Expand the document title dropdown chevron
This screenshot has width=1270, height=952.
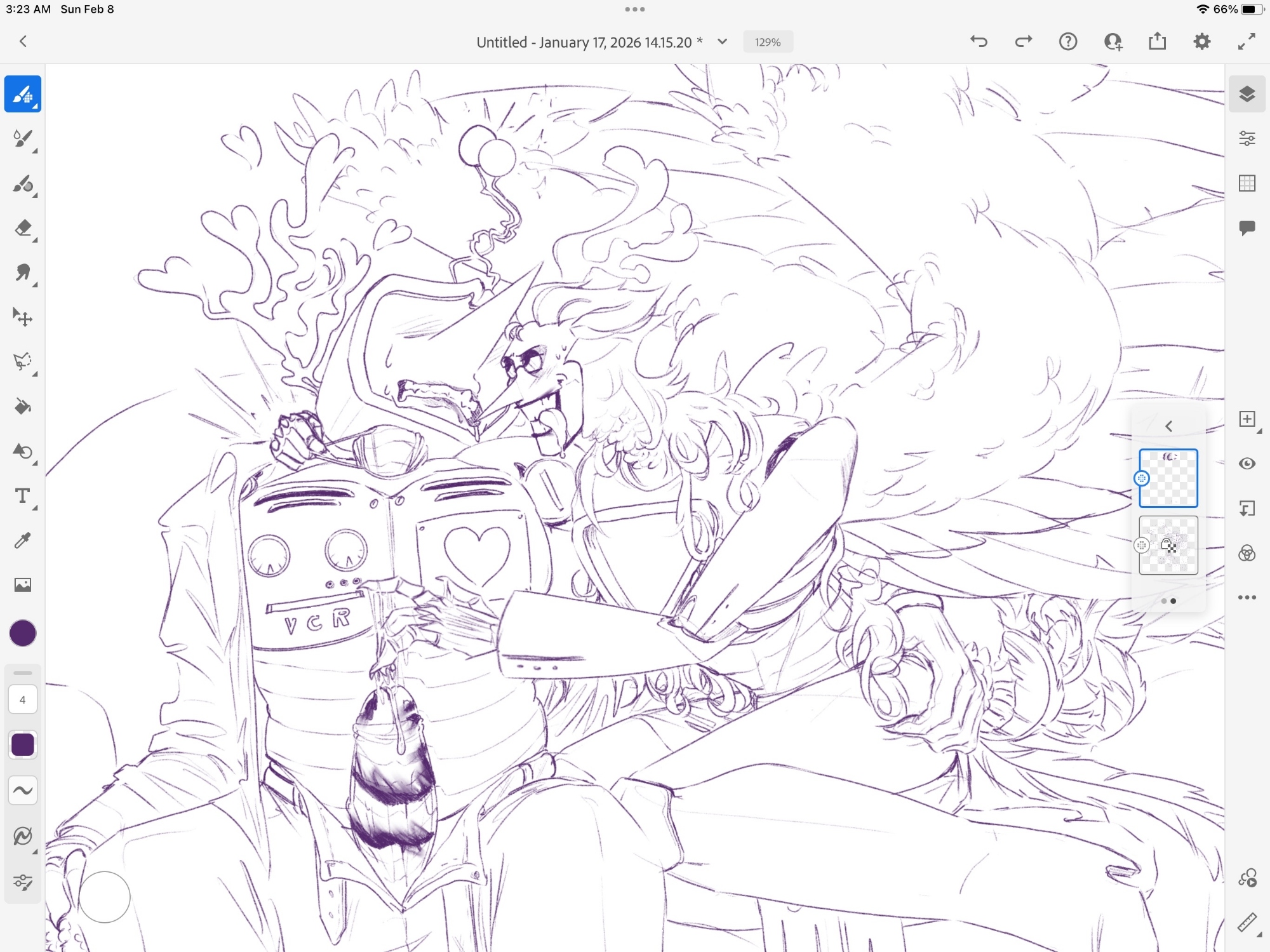click(x=723, y=42)
